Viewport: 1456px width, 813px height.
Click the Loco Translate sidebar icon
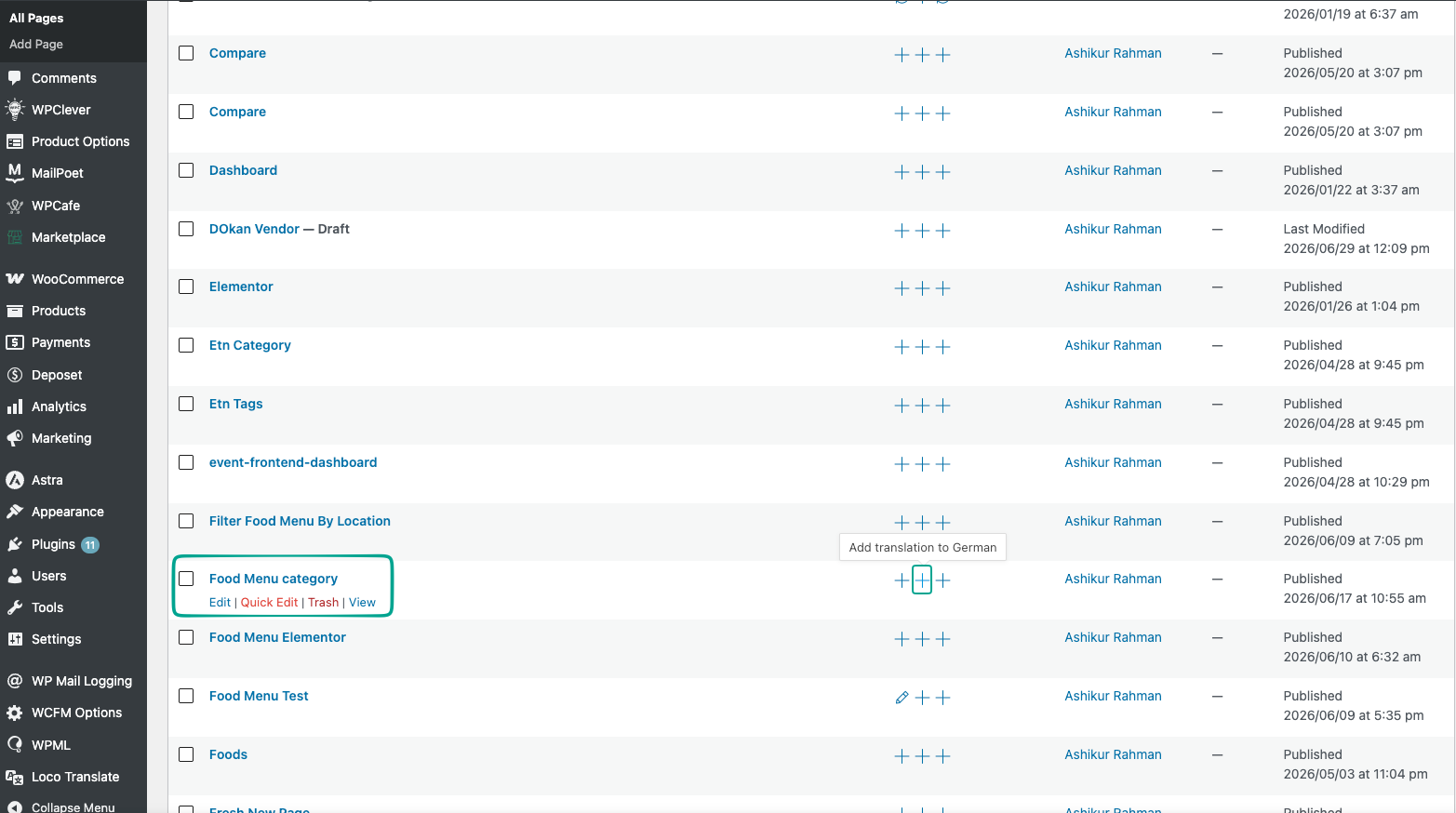[x=15, y=777]
